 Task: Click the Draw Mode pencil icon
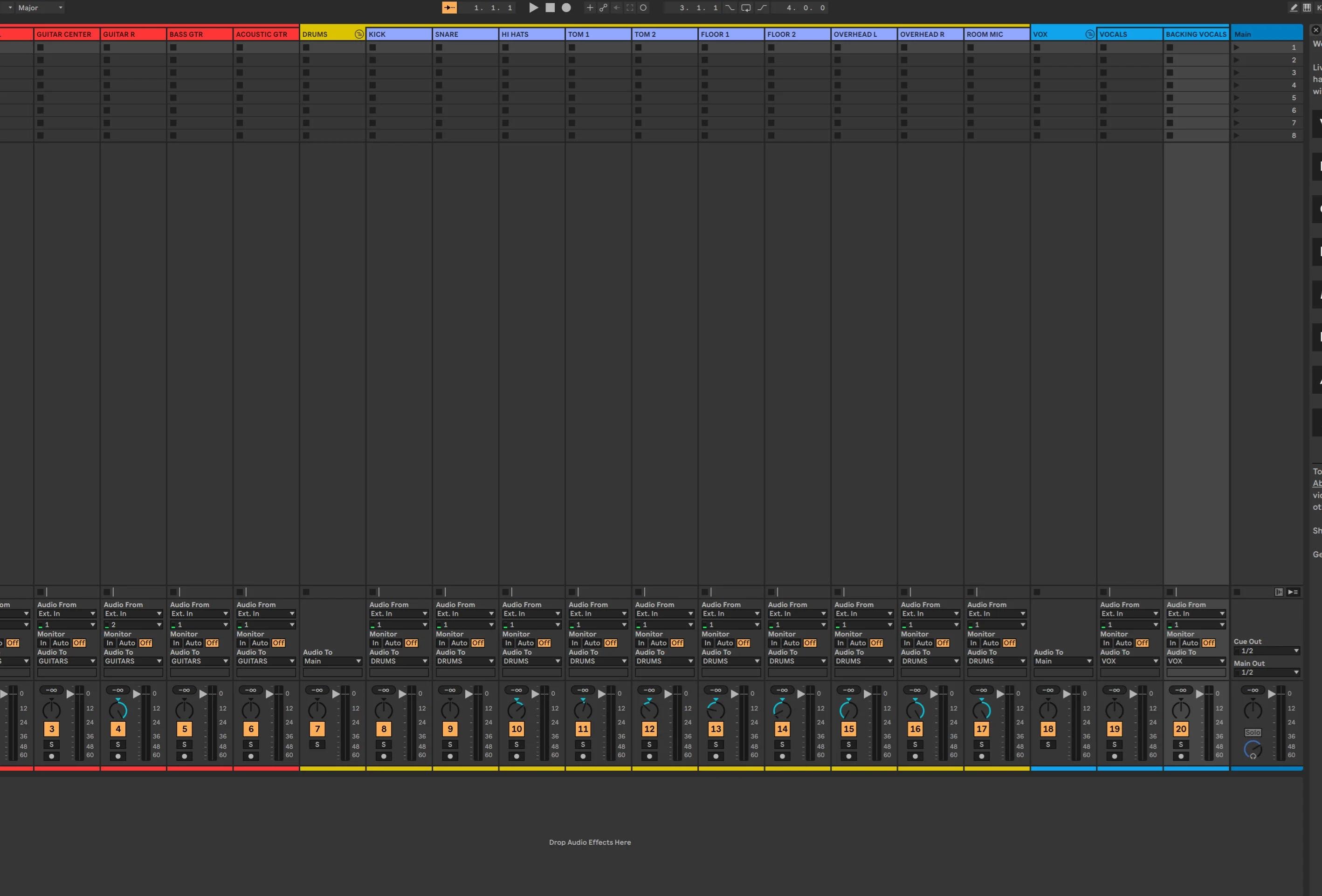click(1294, 7)
